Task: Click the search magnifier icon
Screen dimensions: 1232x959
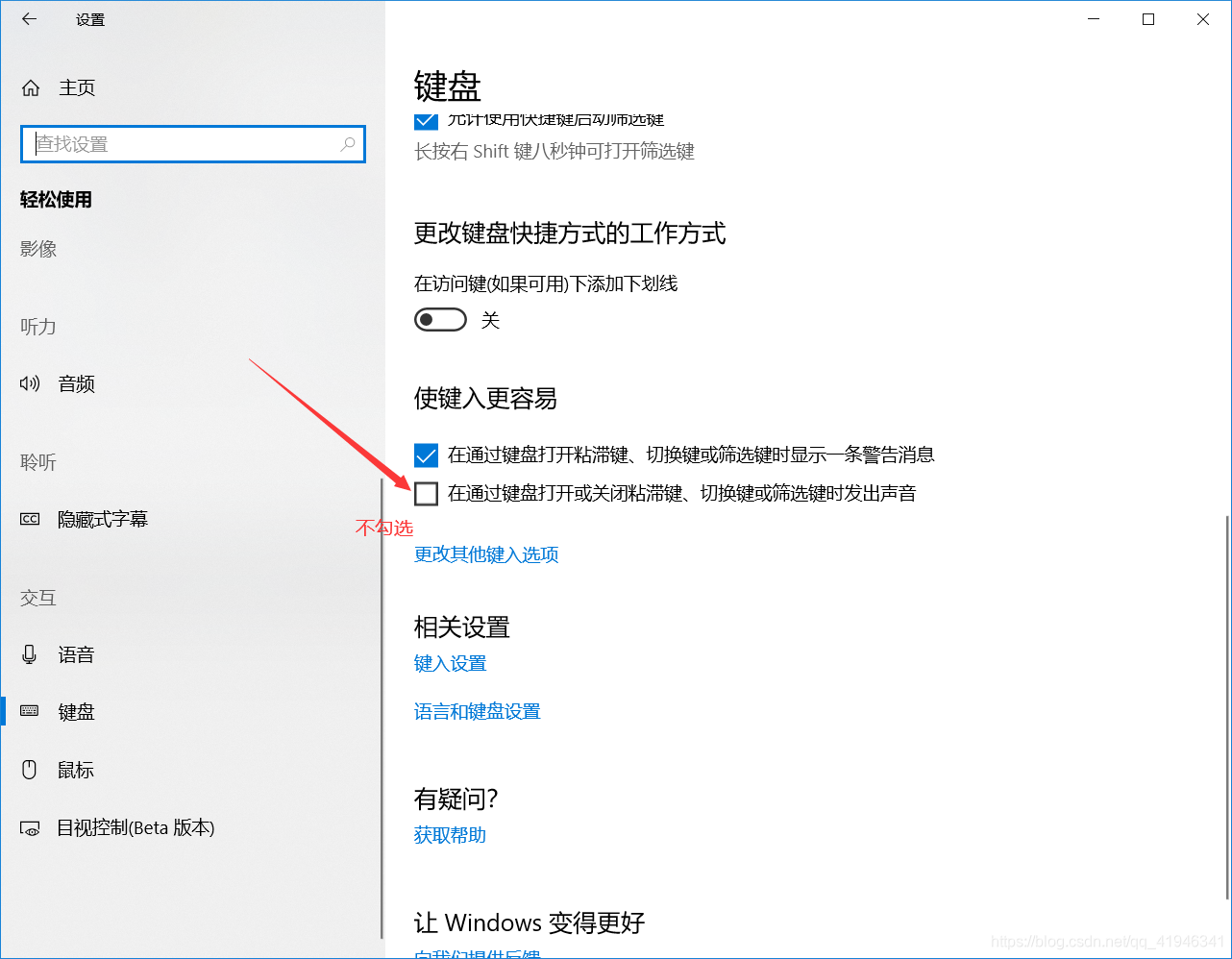Action: (348, 144)
